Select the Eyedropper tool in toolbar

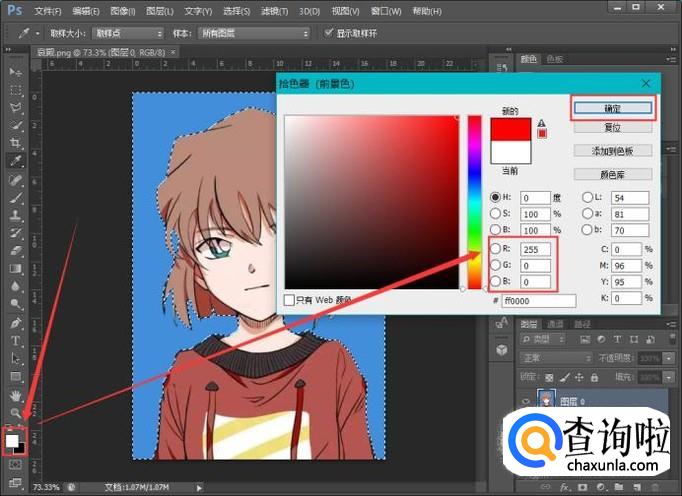click(16, 161)
